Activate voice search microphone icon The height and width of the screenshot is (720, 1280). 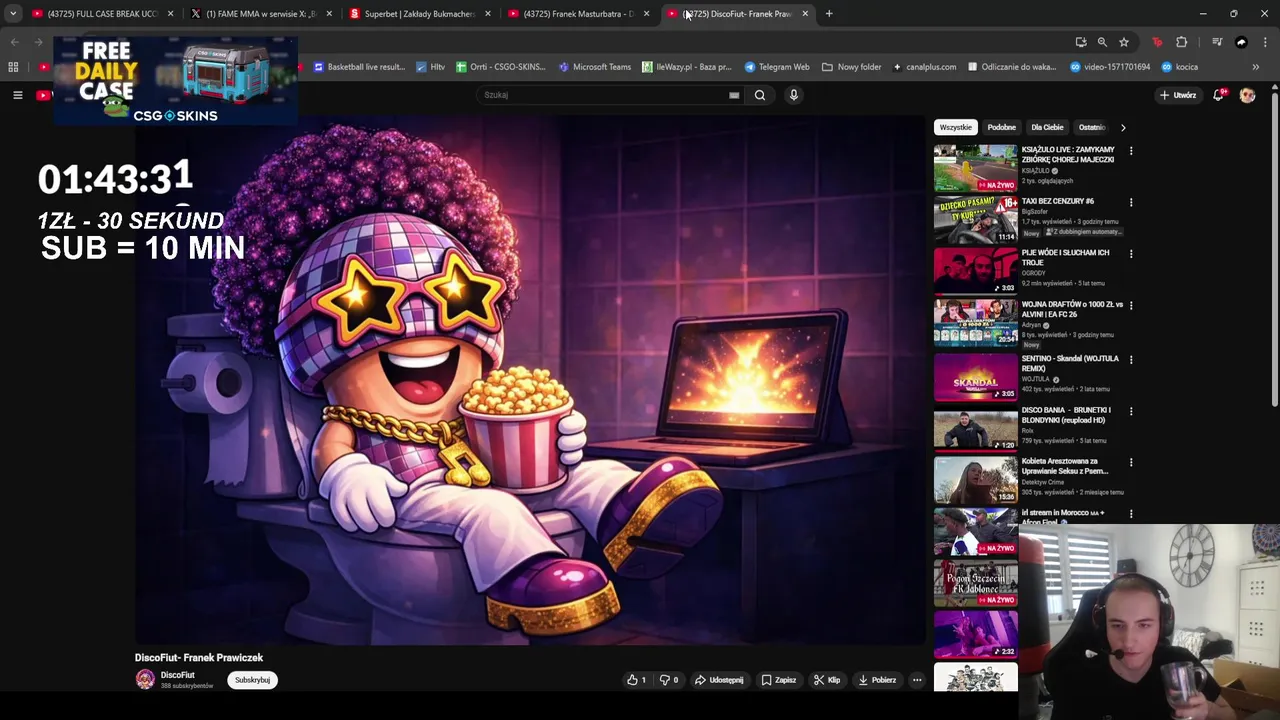[x=794, y=95]
